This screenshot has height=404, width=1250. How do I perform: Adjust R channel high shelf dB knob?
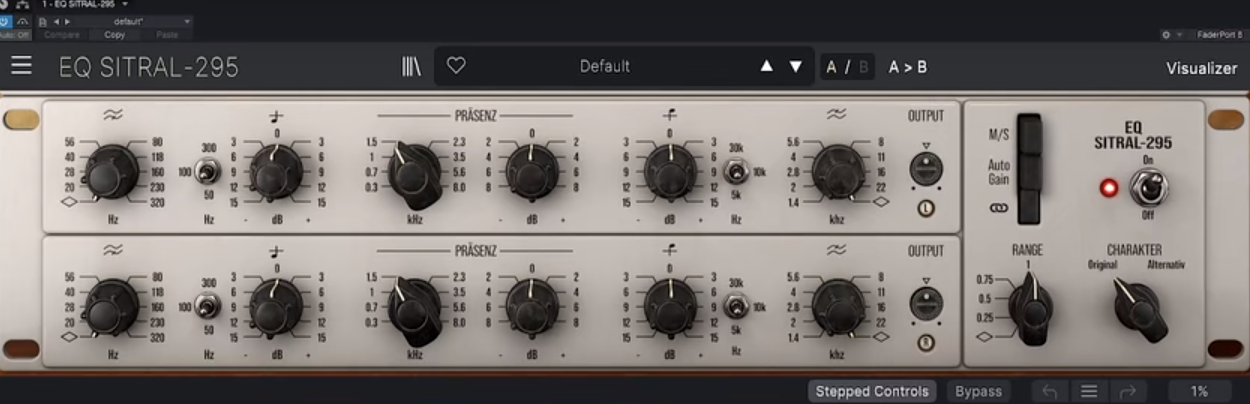pos(670,305)
